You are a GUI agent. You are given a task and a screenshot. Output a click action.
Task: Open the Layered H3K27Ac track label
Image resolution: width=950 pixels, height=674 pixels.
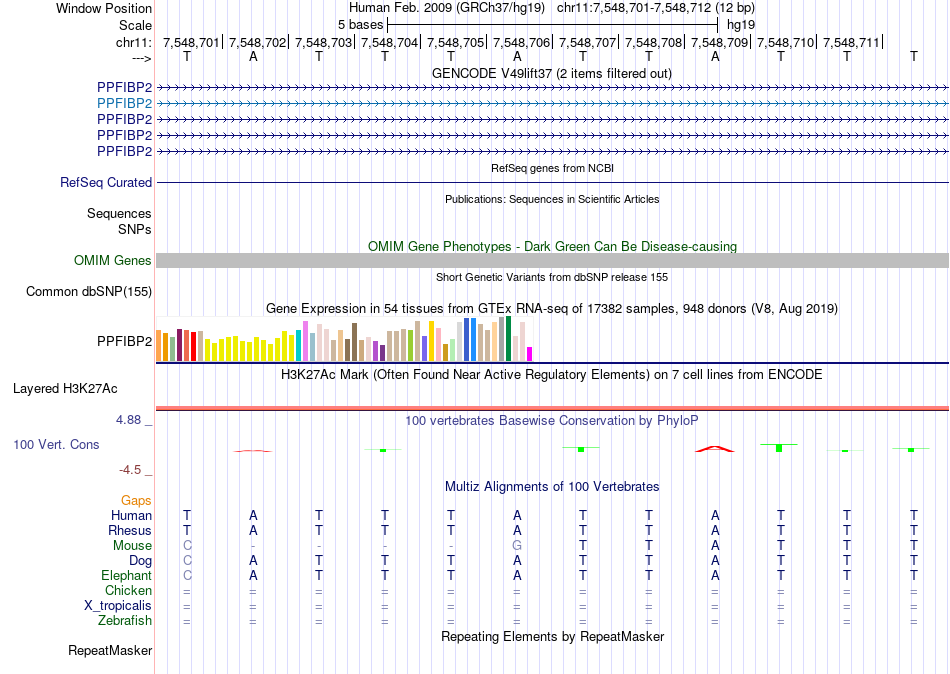pyautogui.click(x=65, y=389)
